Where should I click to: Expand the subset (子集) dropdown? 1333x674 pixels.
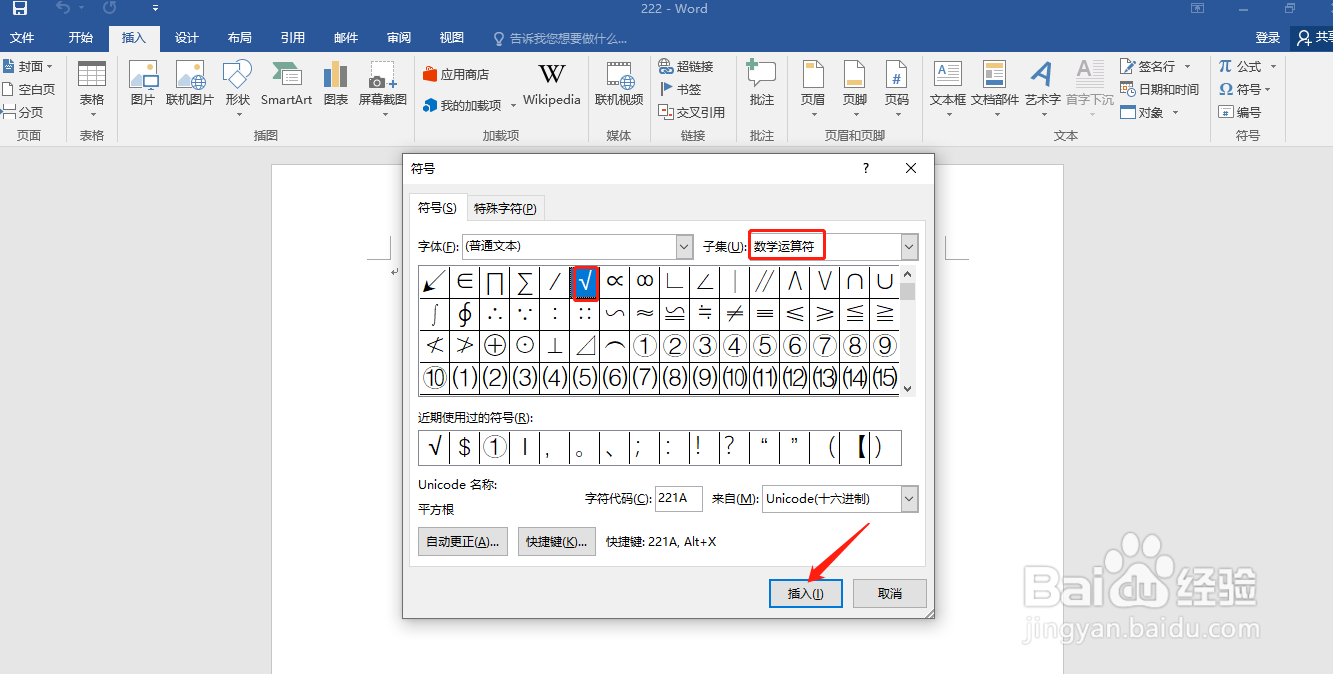click(909, 246)
